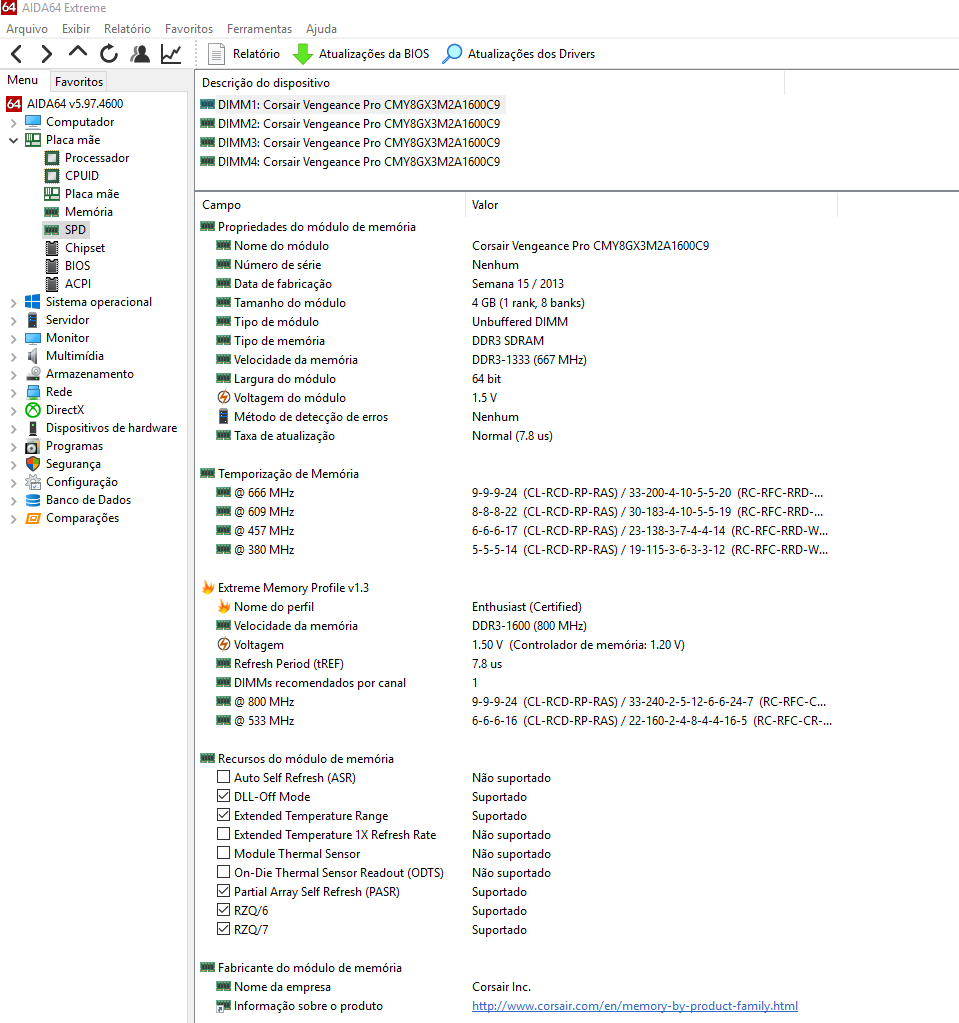The image size is (959, 1023).
Task: Toggle On-Die Thermal Sensor Readout checkbox
Action: pyautogui.click(x=223, y=872)
